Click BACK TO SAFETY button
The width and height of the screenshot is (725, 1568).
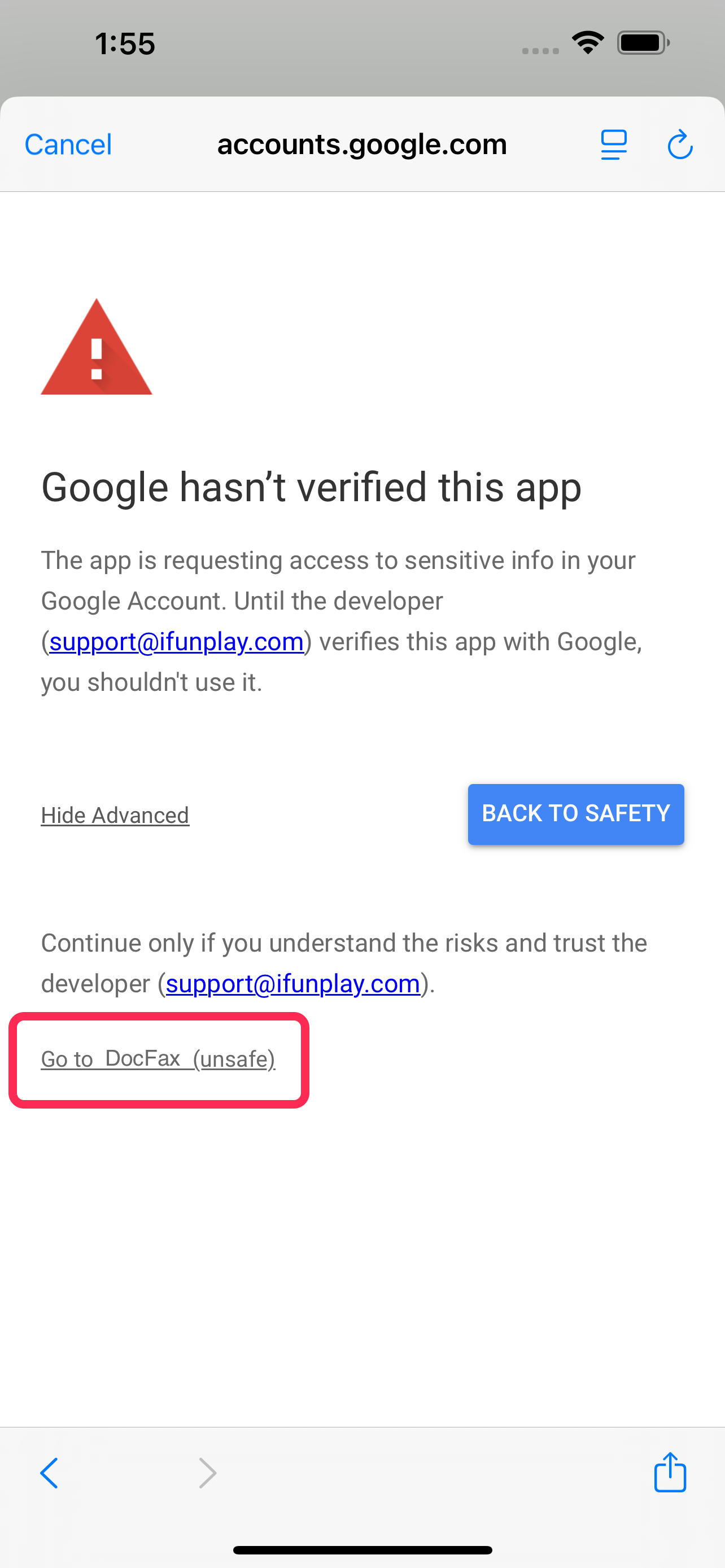click(x=576, y=814)
